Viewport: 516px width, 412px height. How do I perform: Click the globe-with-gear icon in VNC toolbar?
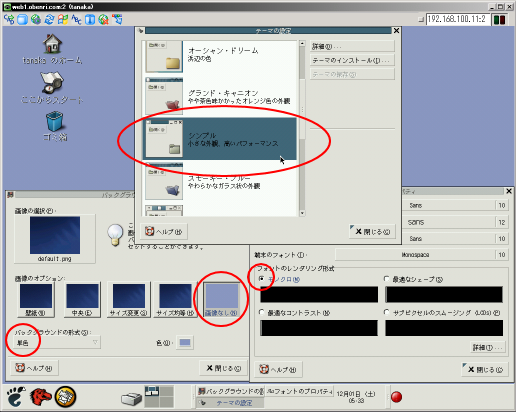click(x=36, y=20)
